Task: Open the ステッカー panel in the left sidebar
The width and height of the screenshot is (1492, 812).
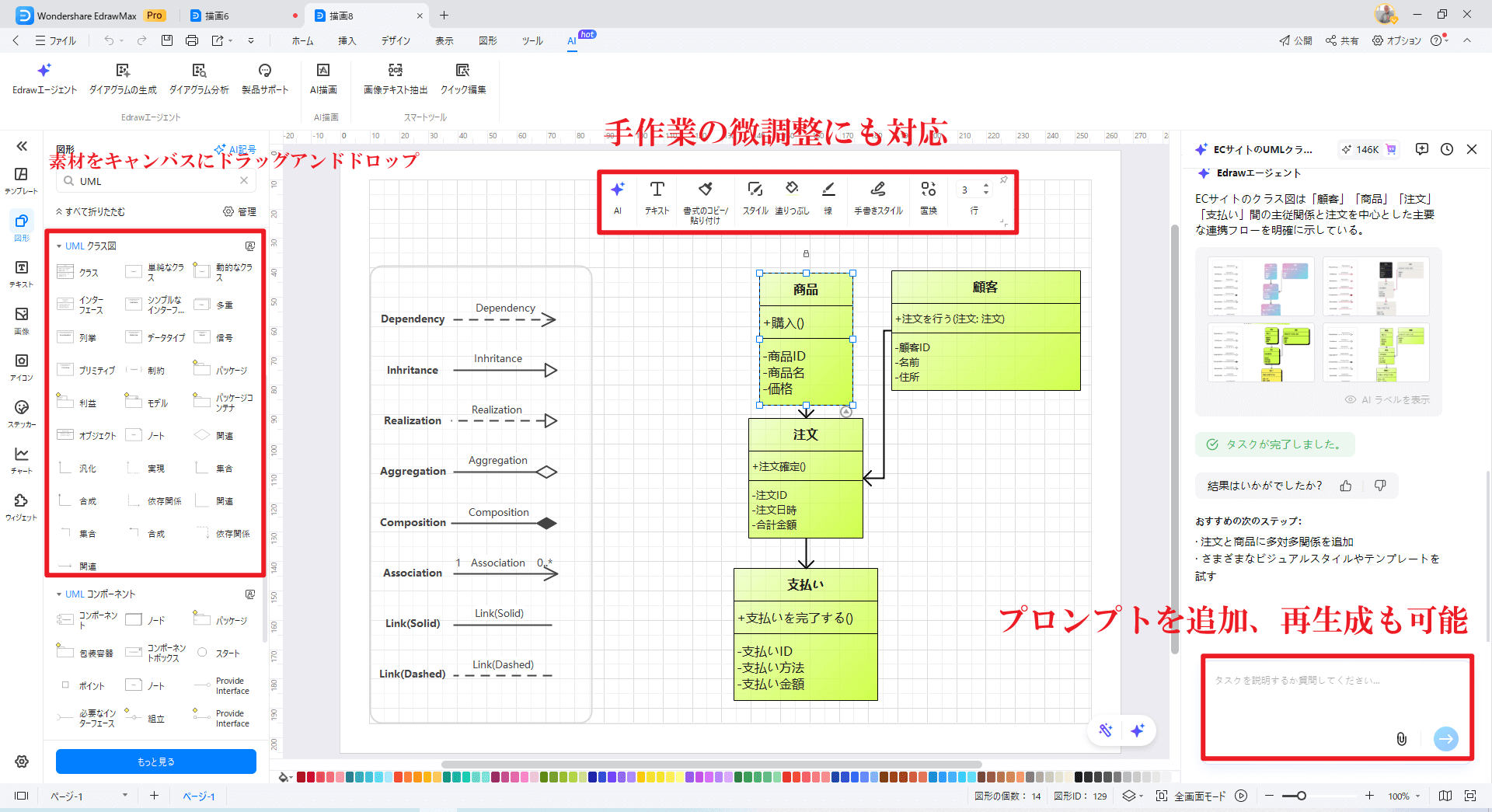Action: click(x=21, y=414)
